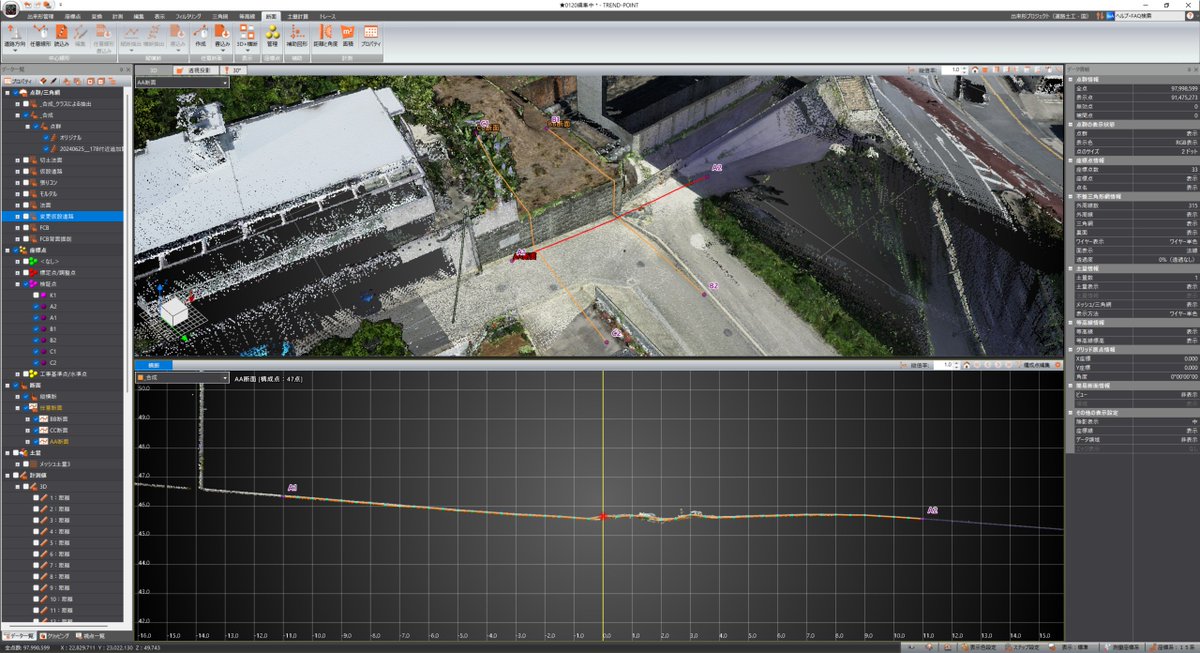
Task: Collapse the 点群/三角網 tree node
Action: pos(6,92)
